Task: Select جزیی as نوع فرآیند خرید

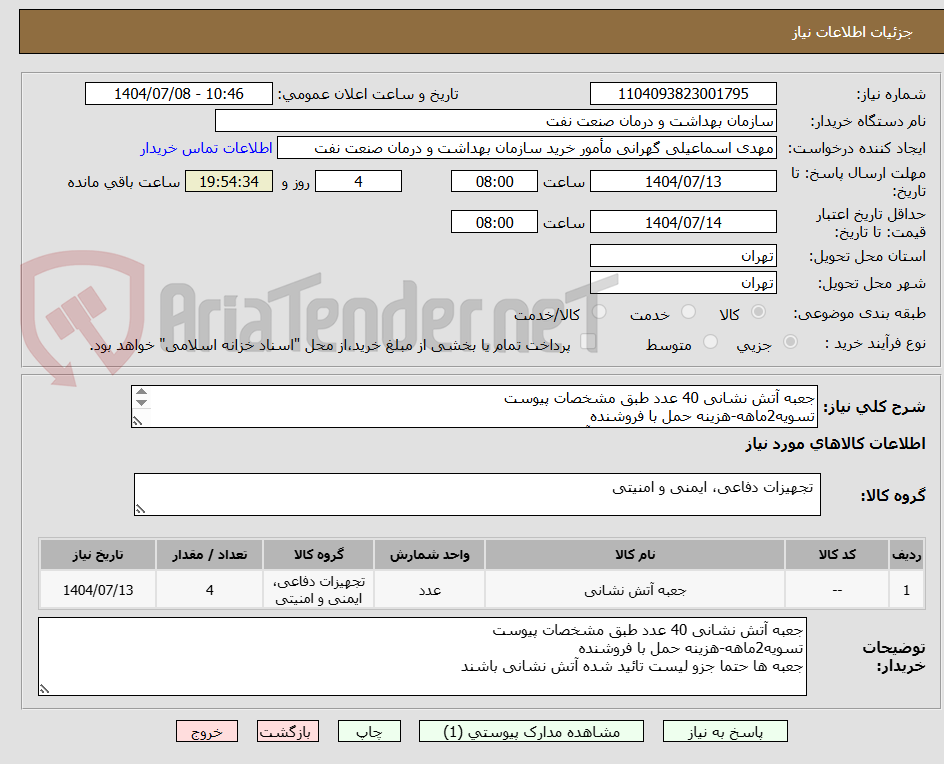Action: click(x=789, y=342)
